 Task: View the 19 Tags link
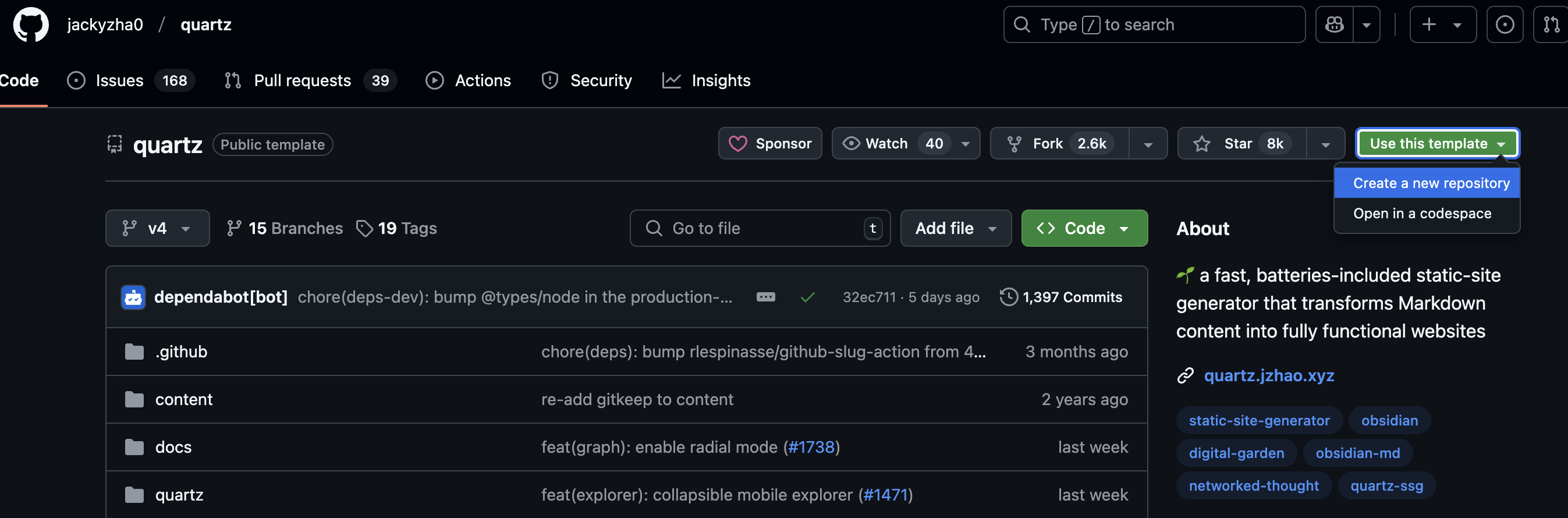[396, 228]
